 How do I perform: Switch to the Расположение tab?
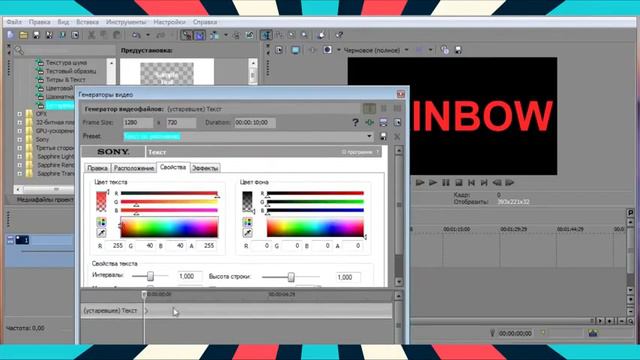pyautogui.click(x=134, y=168)
